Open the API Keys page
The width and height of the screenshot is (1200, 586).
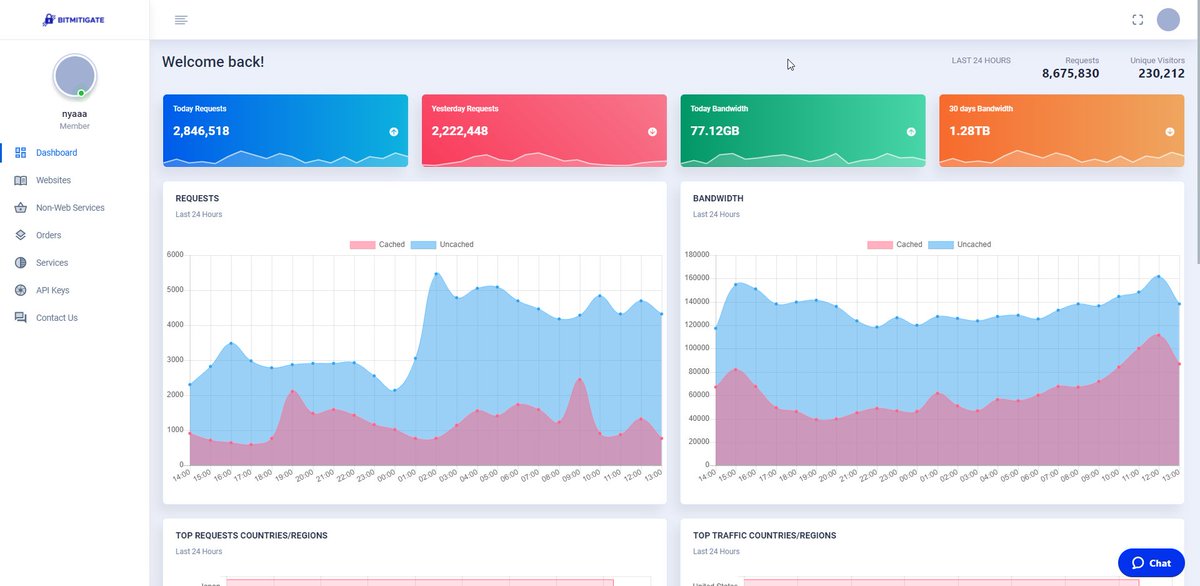pyautogui.click(x=53, y=290)
